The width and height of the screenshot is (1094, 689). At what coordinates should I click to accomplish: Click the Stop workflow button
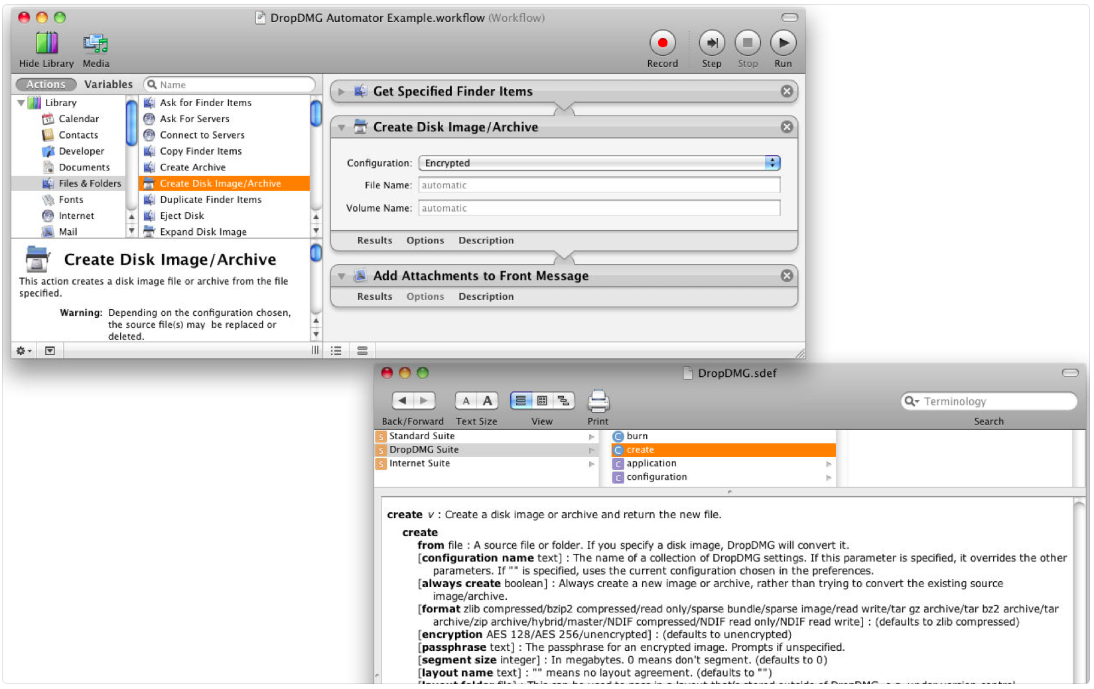[747, 43]
